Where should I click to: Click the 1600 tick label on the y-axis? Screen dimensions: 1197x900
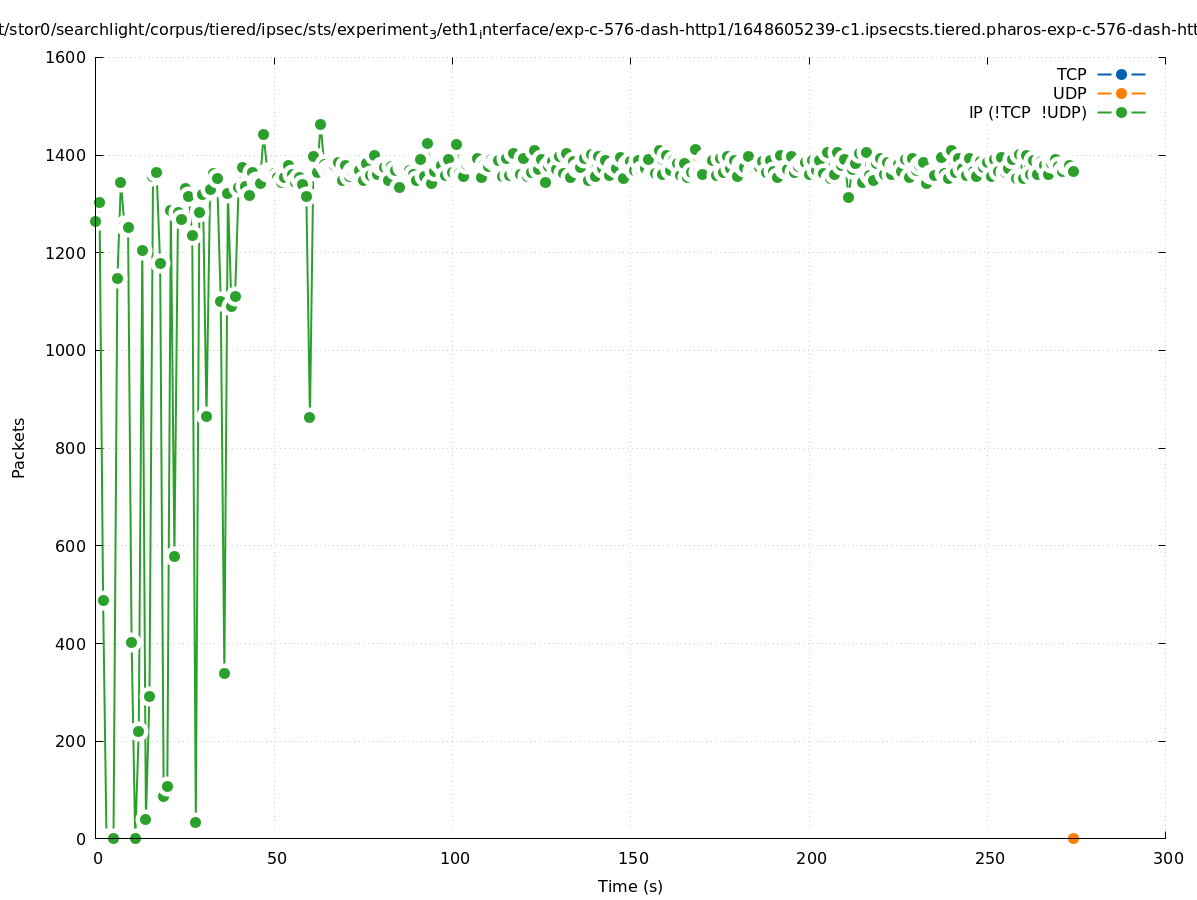(x=66, y=57)
